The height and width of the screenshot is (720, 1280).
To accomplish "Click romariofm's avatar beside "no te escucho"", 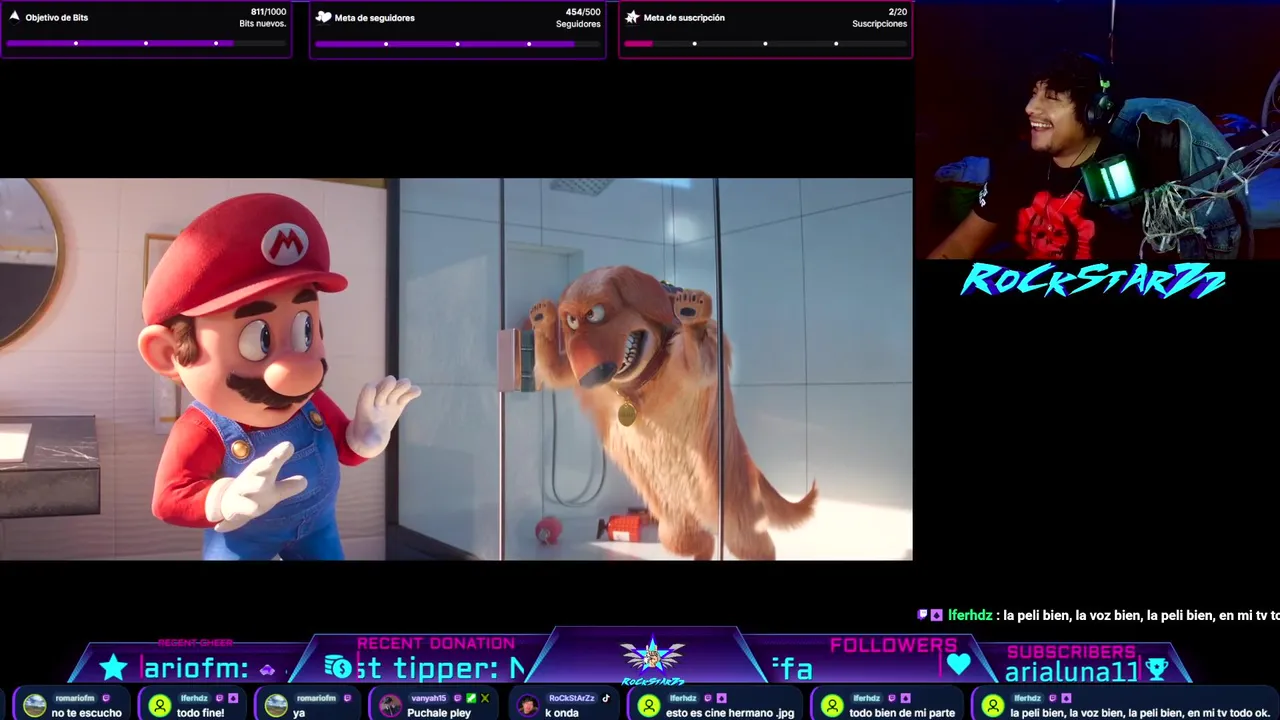I will 35,706.
